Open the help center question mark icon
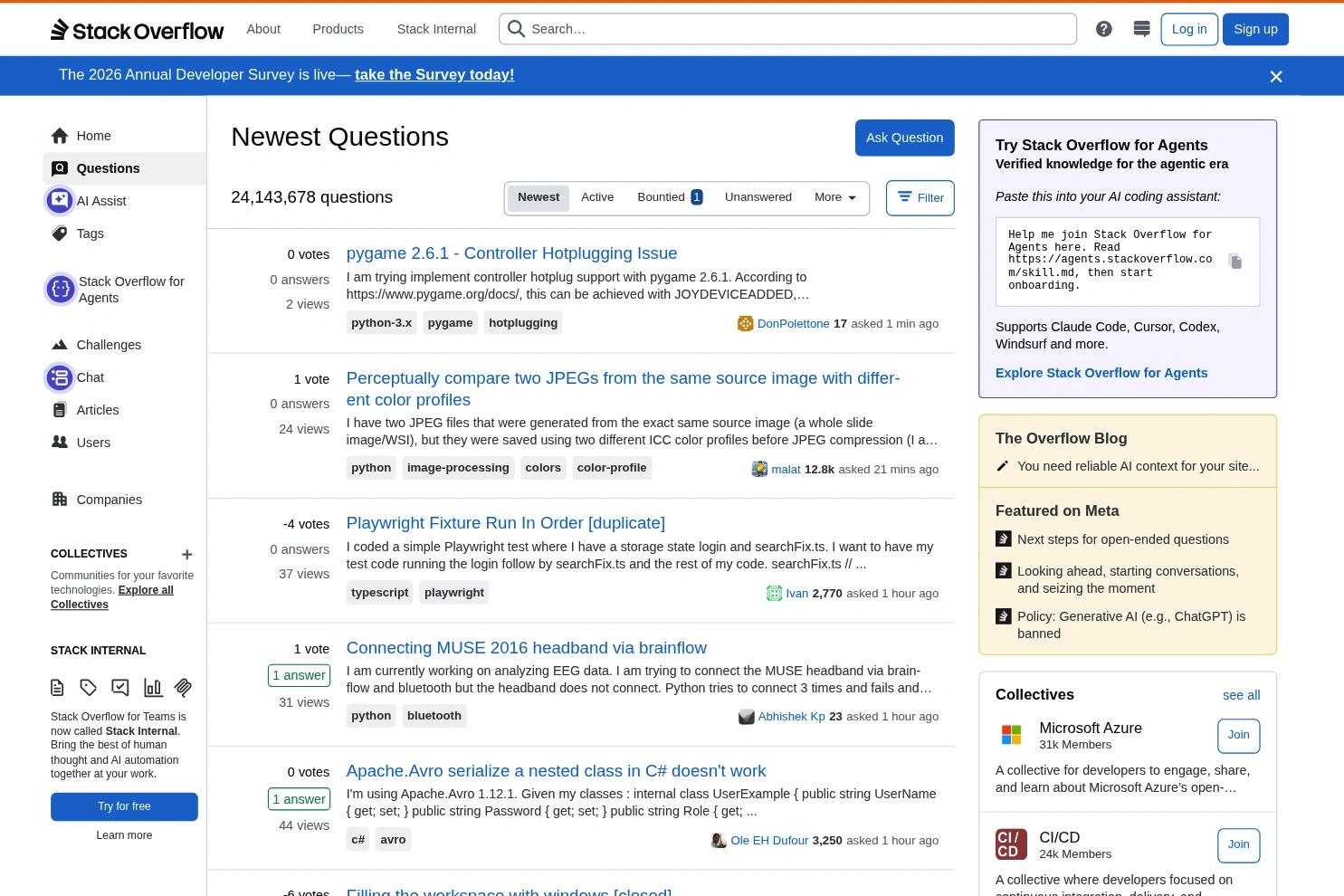The image size is (1344, 896). point(1103,29)
